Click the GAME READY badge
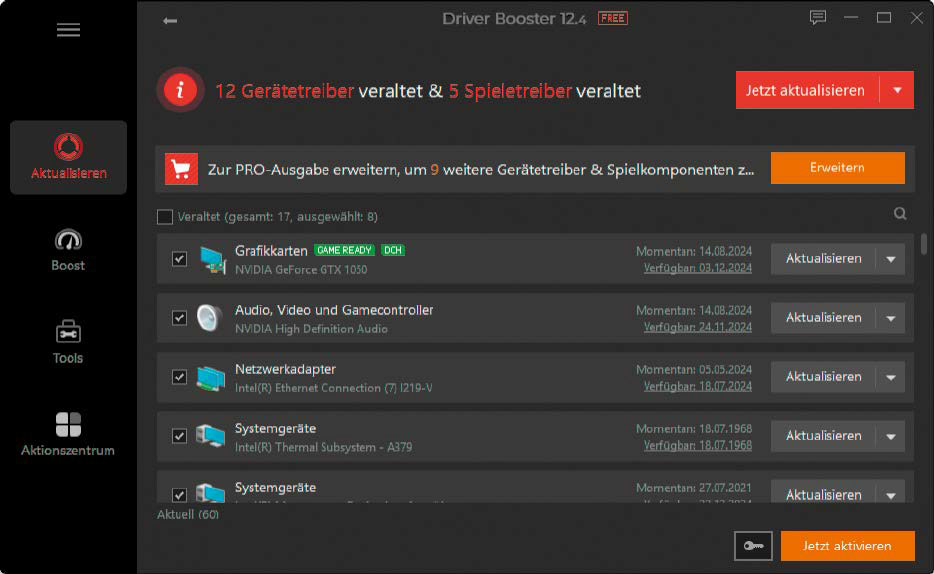Image resolution: width=934 pixels, height=574 pixels. click(x=344, y=250)
